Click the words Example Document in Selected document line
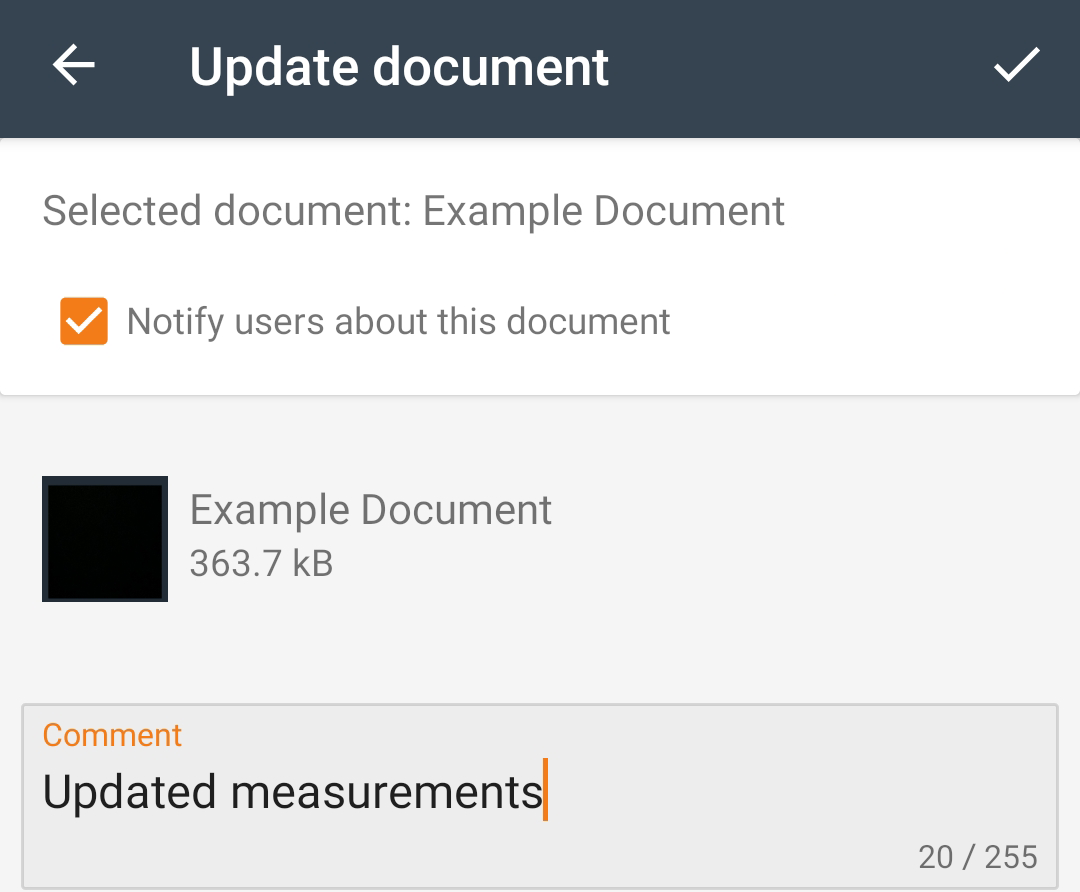This screenshot has height=892, width=1080. point(603,211)
